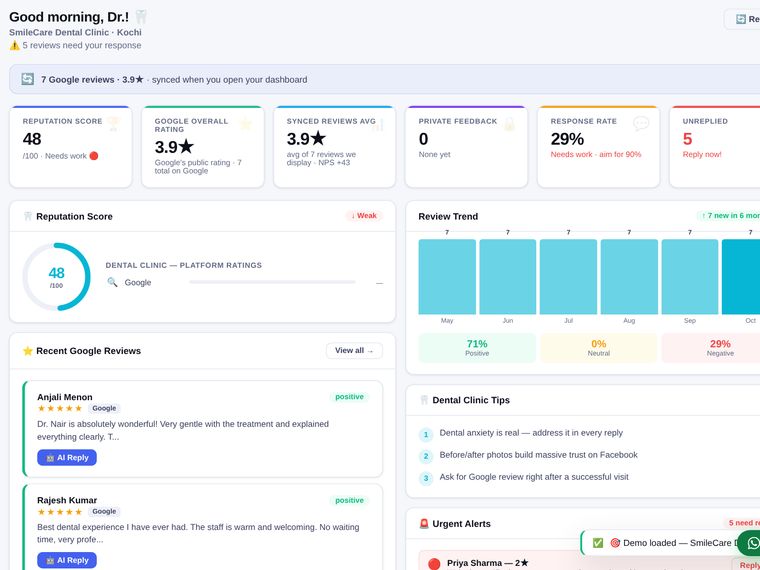The height and width of the screenshot is (570, 760).
Task: Click the 0% Neutral sentiment tile
Action: tap(599, 348)
